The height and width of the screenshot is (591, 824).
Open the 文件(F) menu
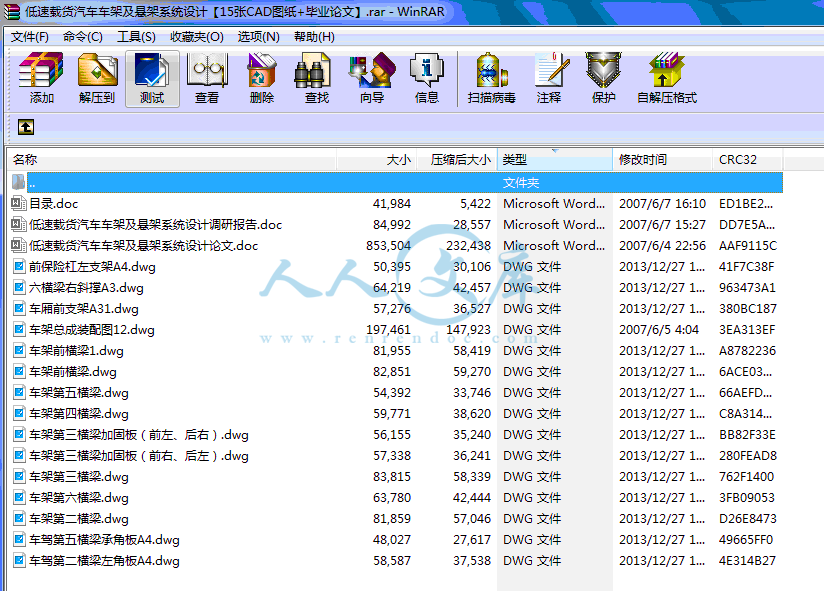[30, 37]
